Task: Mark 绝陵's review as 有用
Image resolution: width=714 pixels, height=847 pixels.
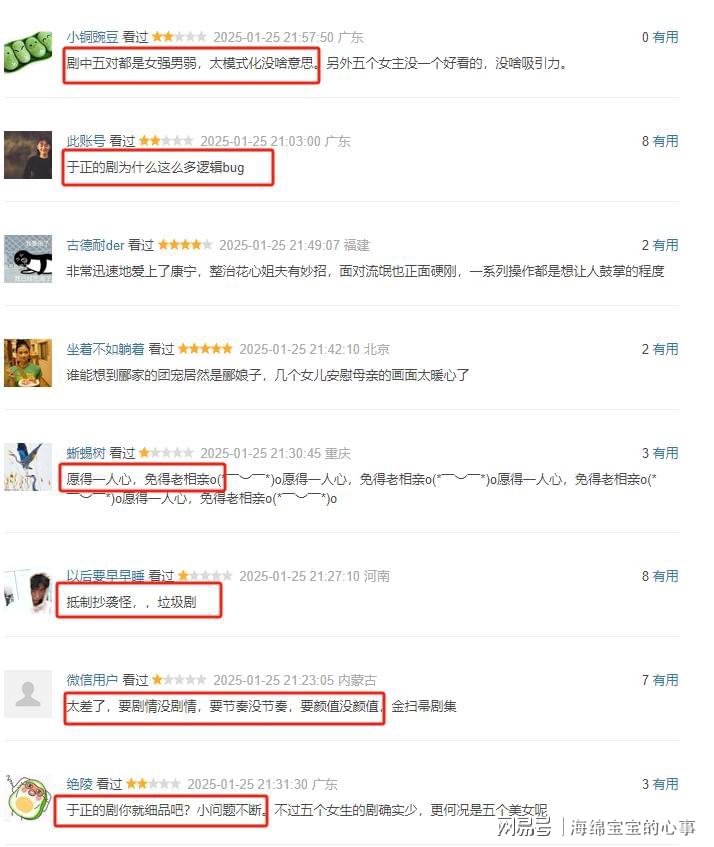Action: click(665, 784)
